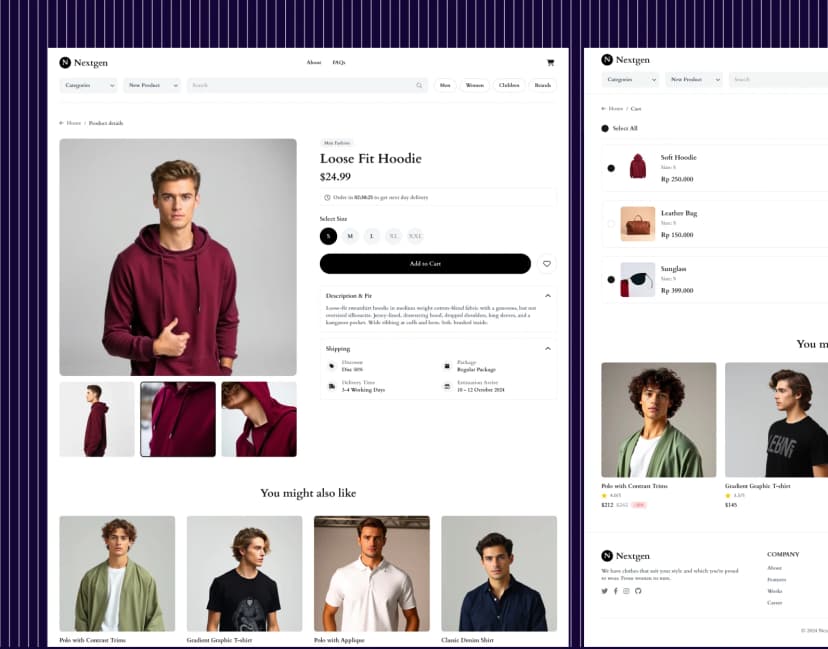The height and width of the screenshot is (649, 828).
Task: Enable the Select All checkbox in the cart
Action: pyautogui.click(x=605, y=129)
